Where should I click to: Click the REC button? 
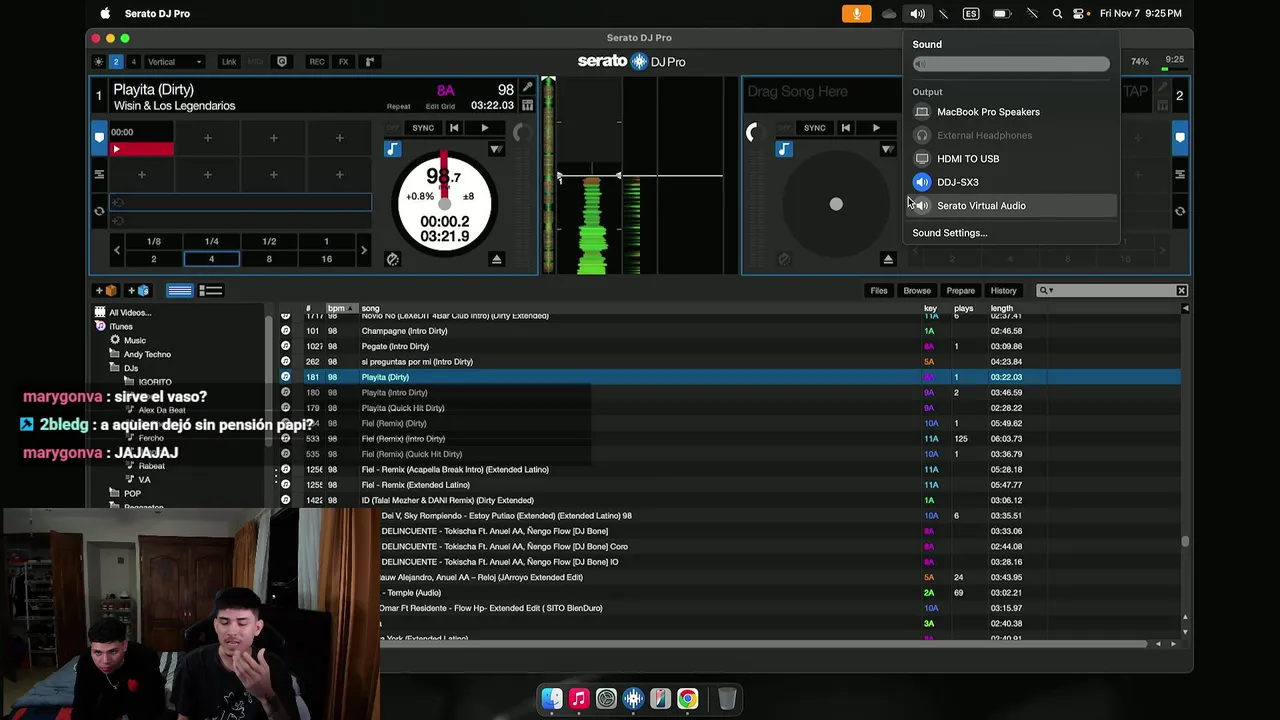pos(316,62)
